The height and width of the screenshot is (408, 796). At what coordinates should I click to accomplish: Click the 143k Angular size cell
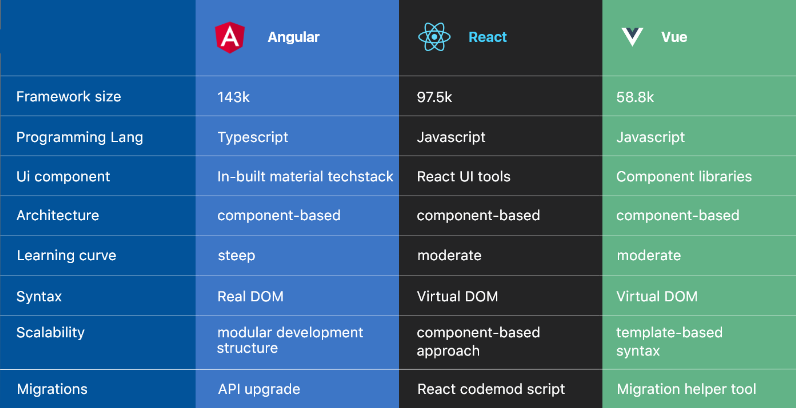click(234, 97)
